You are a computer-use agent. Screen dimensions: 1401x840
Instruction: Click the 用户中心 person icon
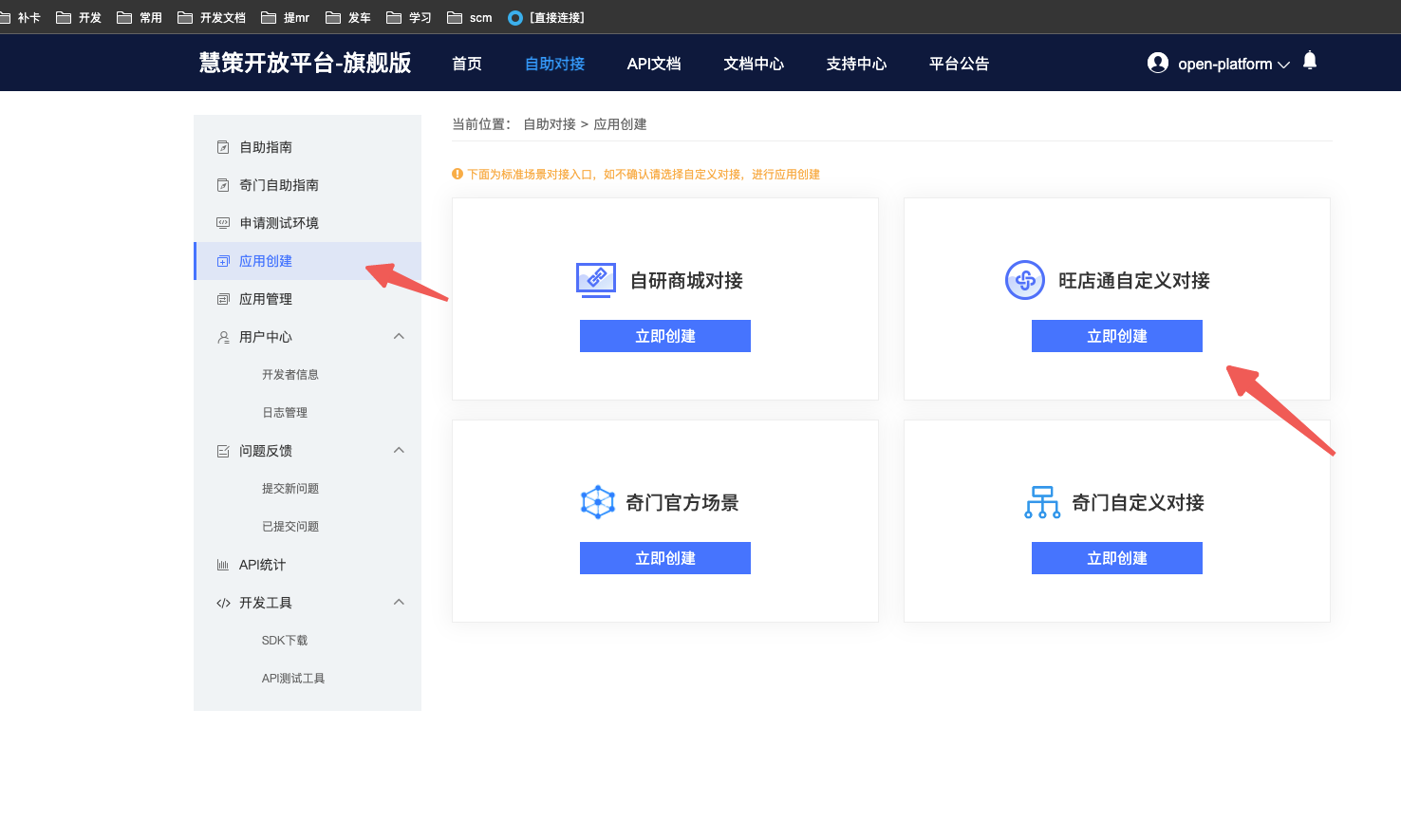click(x=223, y=337)
